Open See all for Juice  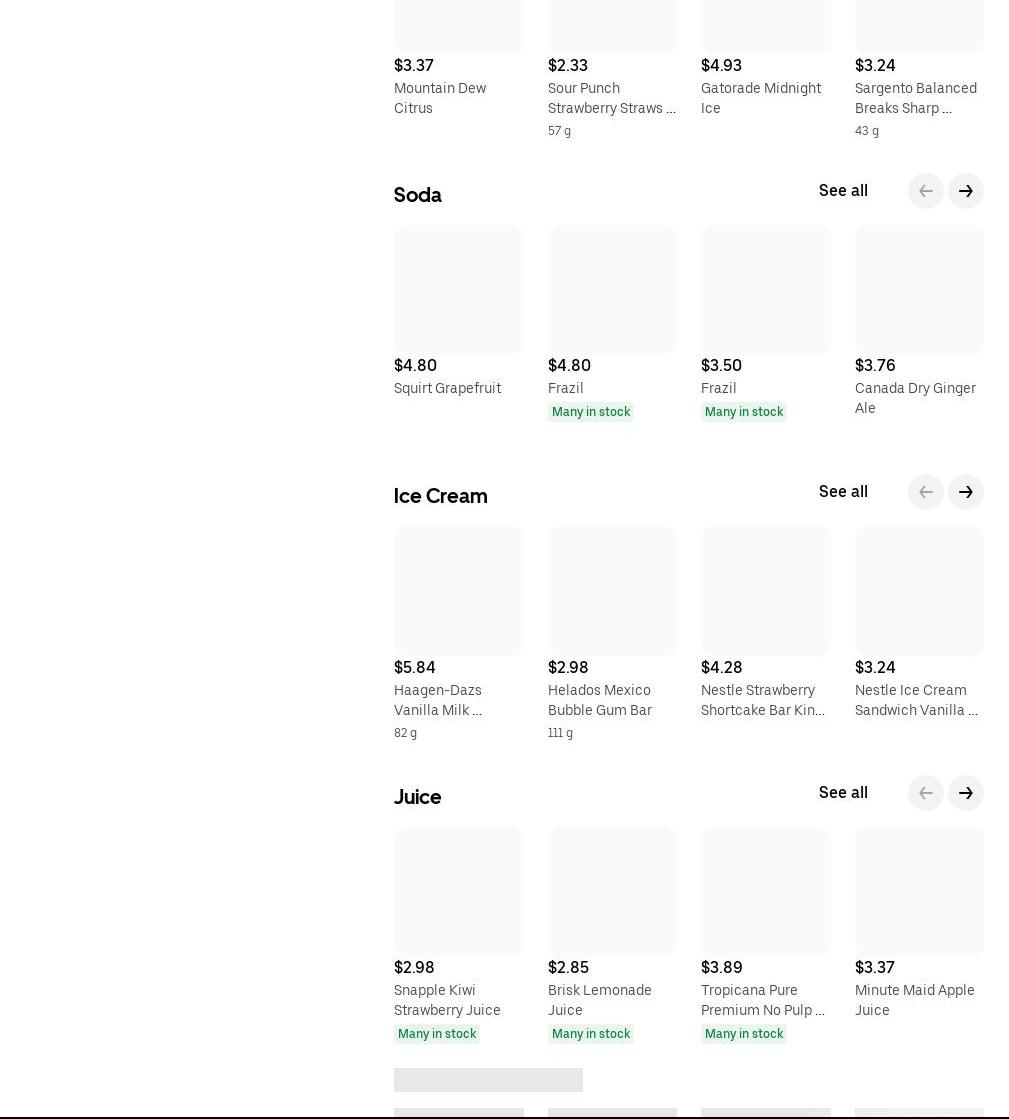click(843, 793)
